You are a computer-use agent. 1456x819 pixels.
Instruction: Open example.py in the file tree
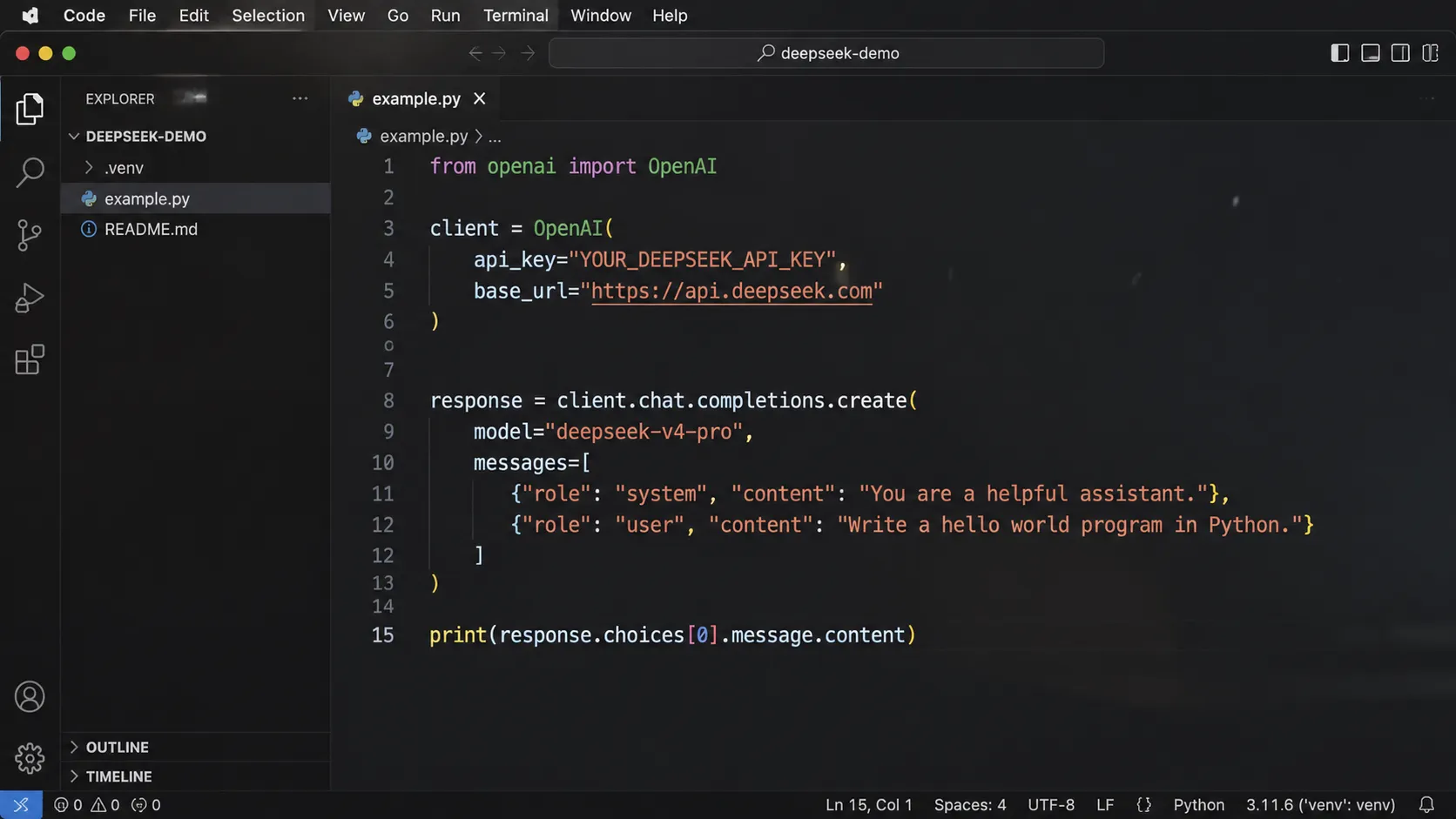point(195,198)
